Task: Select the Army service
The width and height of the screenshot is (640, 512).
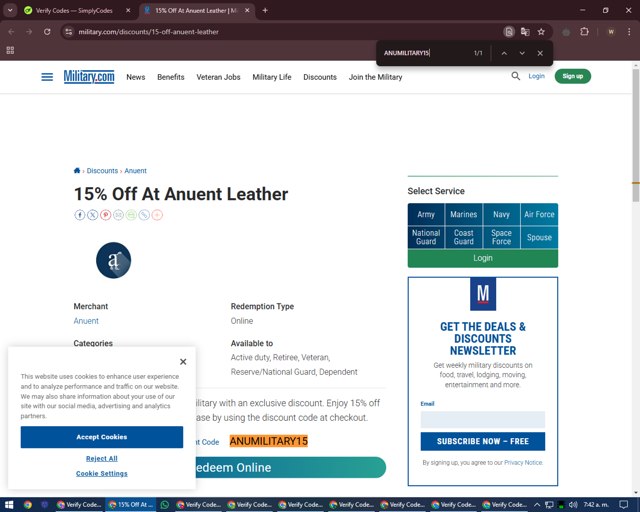Action: click(426, 214)
